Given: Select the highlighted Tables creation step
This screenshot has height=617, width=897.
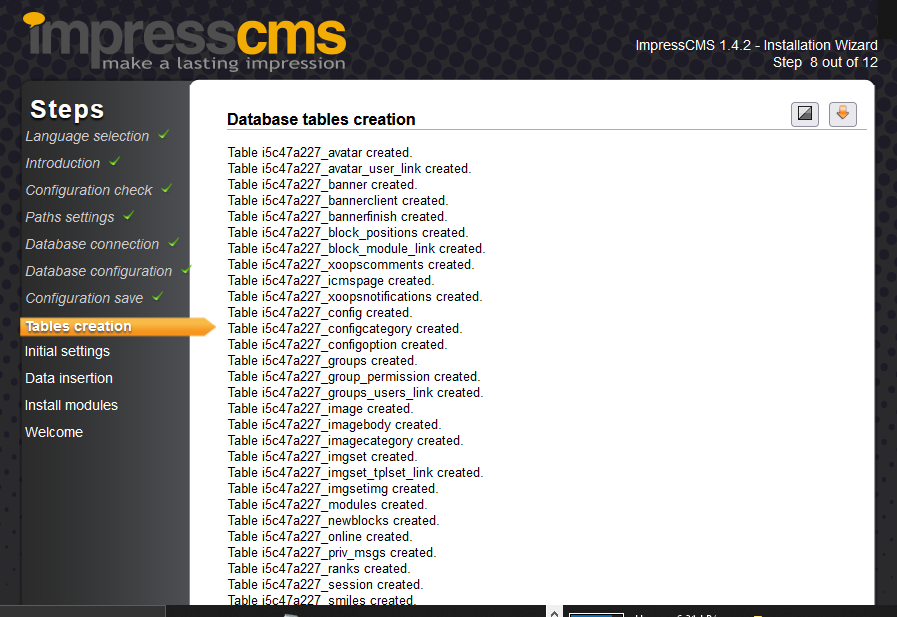Looking at the screenshot, I should tap(78, 326).
